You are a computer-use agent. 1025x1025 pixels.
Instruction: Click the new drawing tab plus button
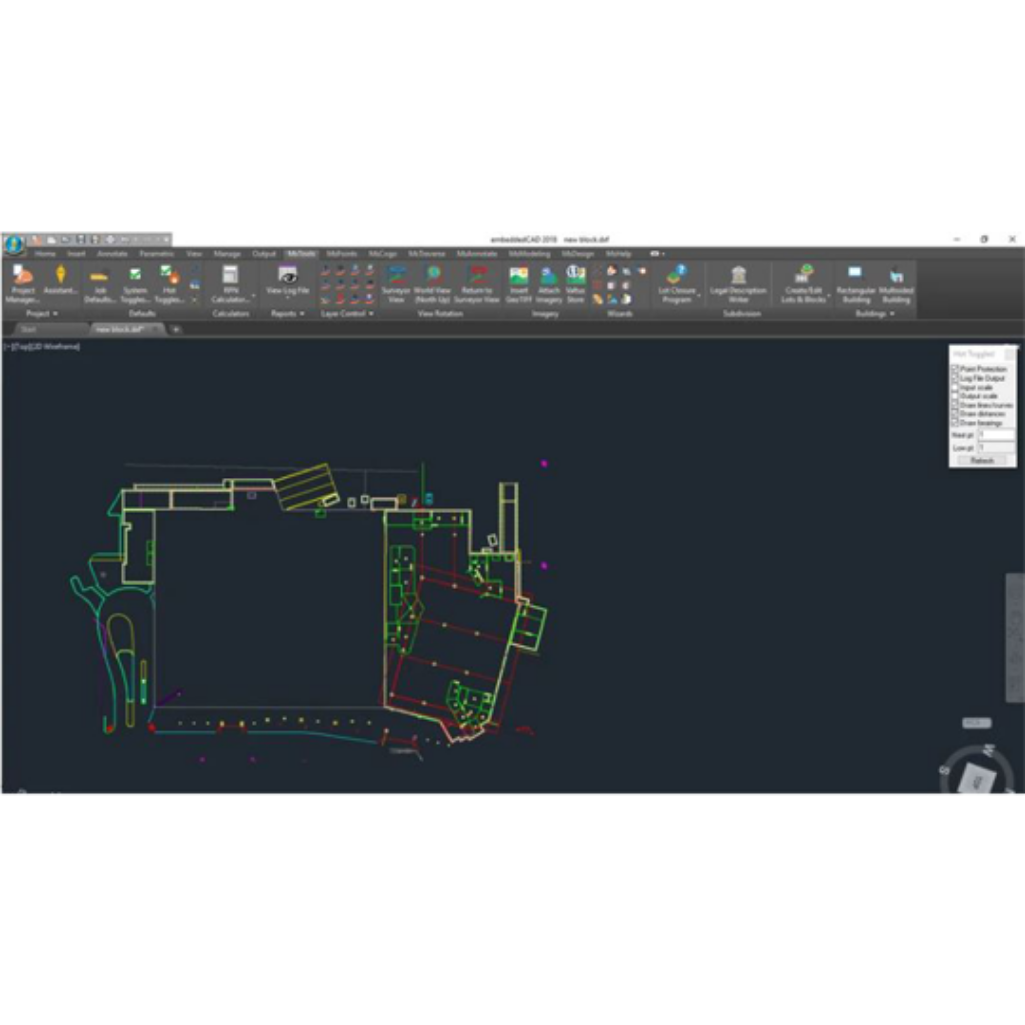pyautogui.click(x=176, y=329)
